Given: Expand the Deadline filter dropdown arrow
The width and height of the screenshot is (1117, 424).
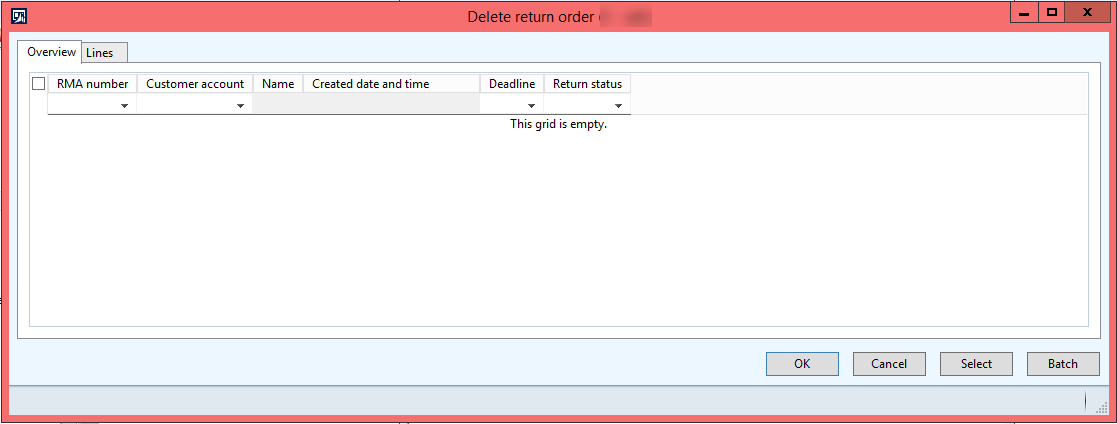Looking at the screenshot, I should coord(531,105).
